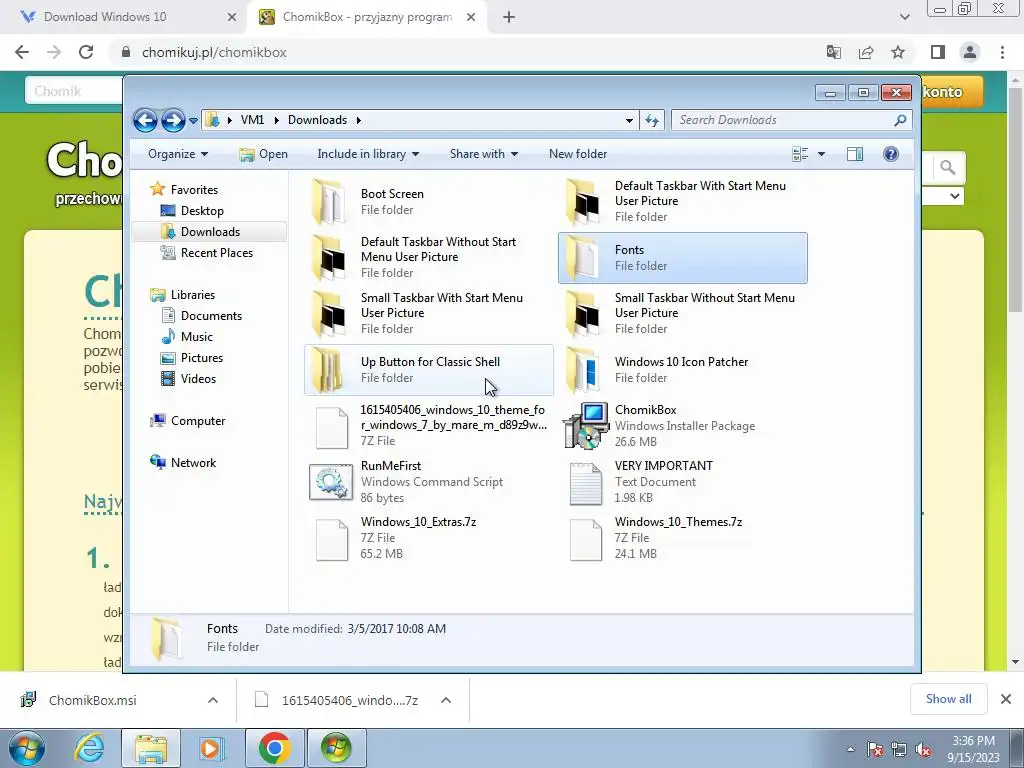Viewport: 1024px width, 768px height.
Task: Open 1615405406_windo....7z download options arrow
Action: click(x=446, y=700)
